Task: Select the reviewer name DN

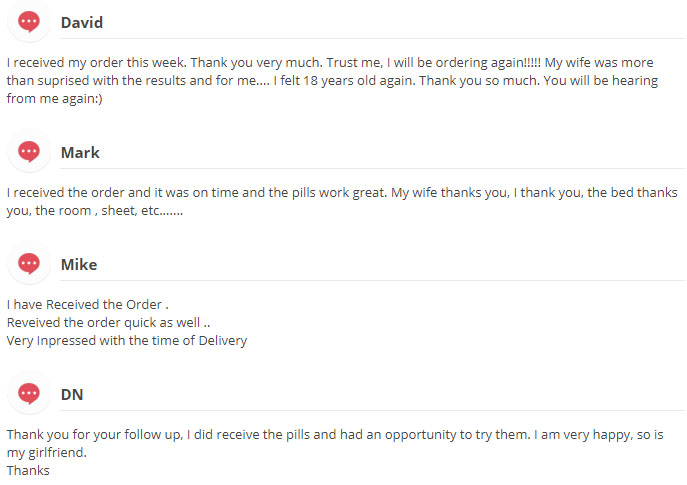Action: [x=72, y=394]
